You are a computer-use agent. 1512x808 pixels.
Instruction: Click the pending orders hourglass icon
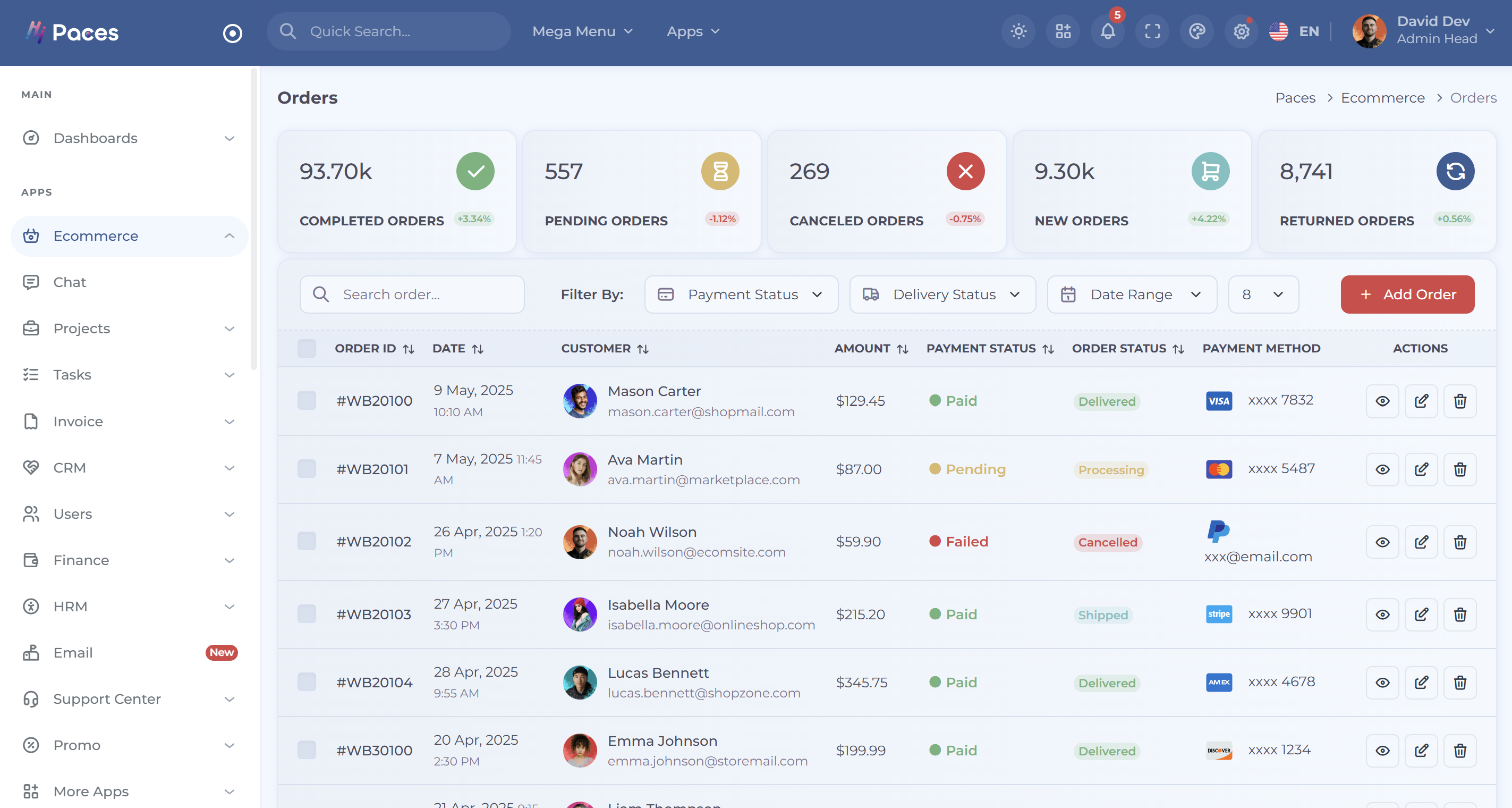[x=720, y=171]
